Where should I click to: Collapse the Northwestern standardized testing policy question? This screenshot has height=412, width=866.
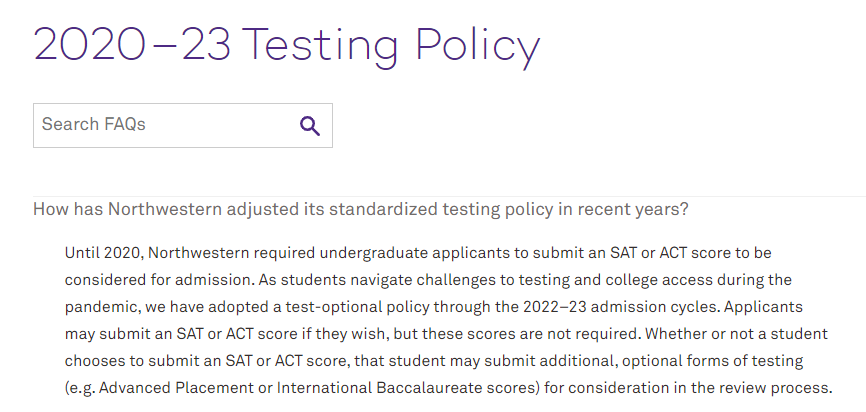point(361,210)
